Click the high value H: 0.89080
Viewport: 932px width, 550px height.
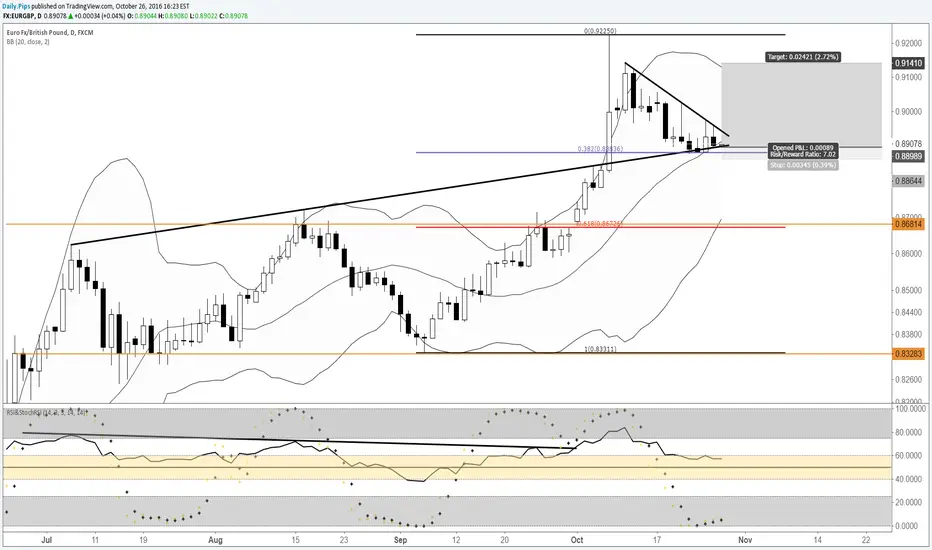(x=172, y=16)
